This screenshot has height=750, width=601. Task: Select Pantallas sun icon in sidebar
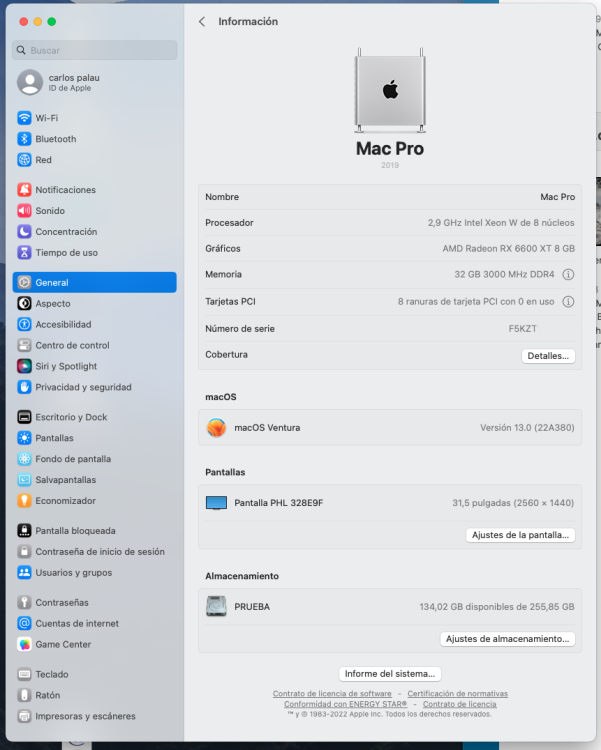click(x=24, y=438)
